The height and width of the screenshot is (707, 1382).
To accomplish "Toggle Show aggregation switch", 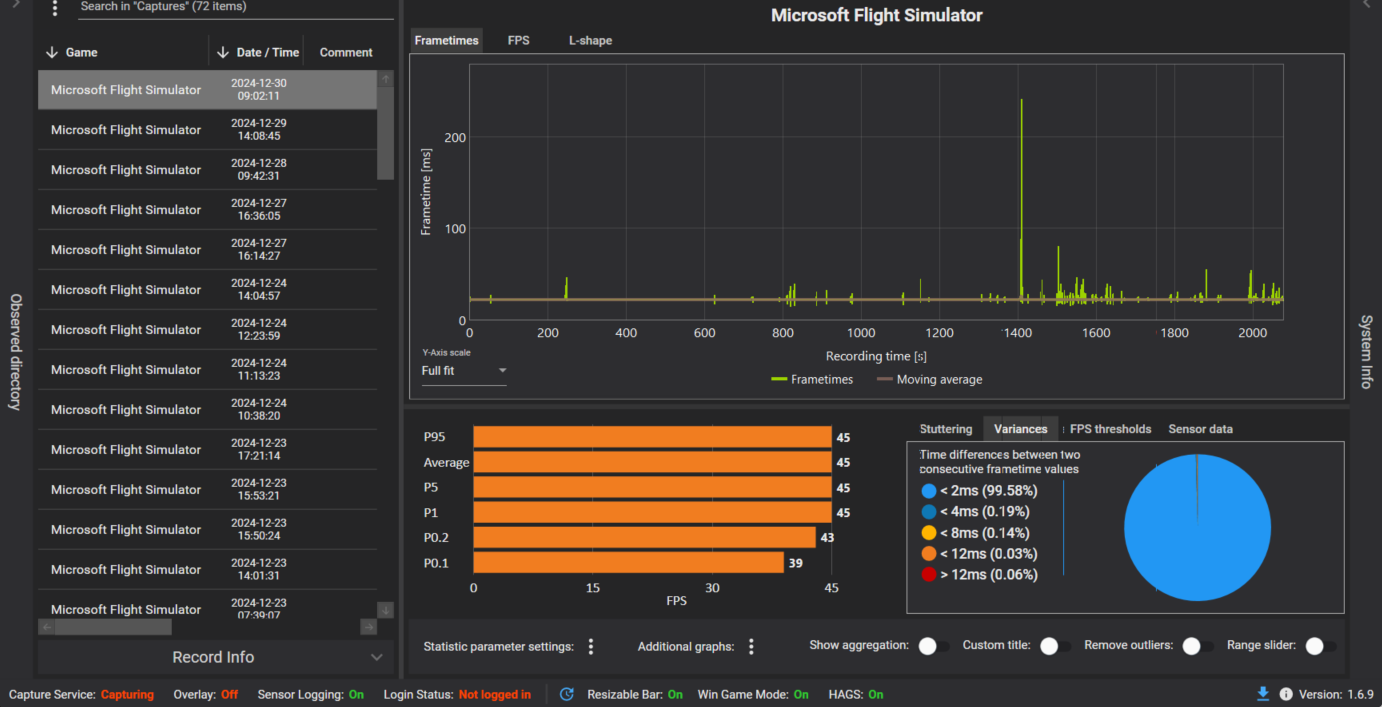I will [x=933, y=646].
